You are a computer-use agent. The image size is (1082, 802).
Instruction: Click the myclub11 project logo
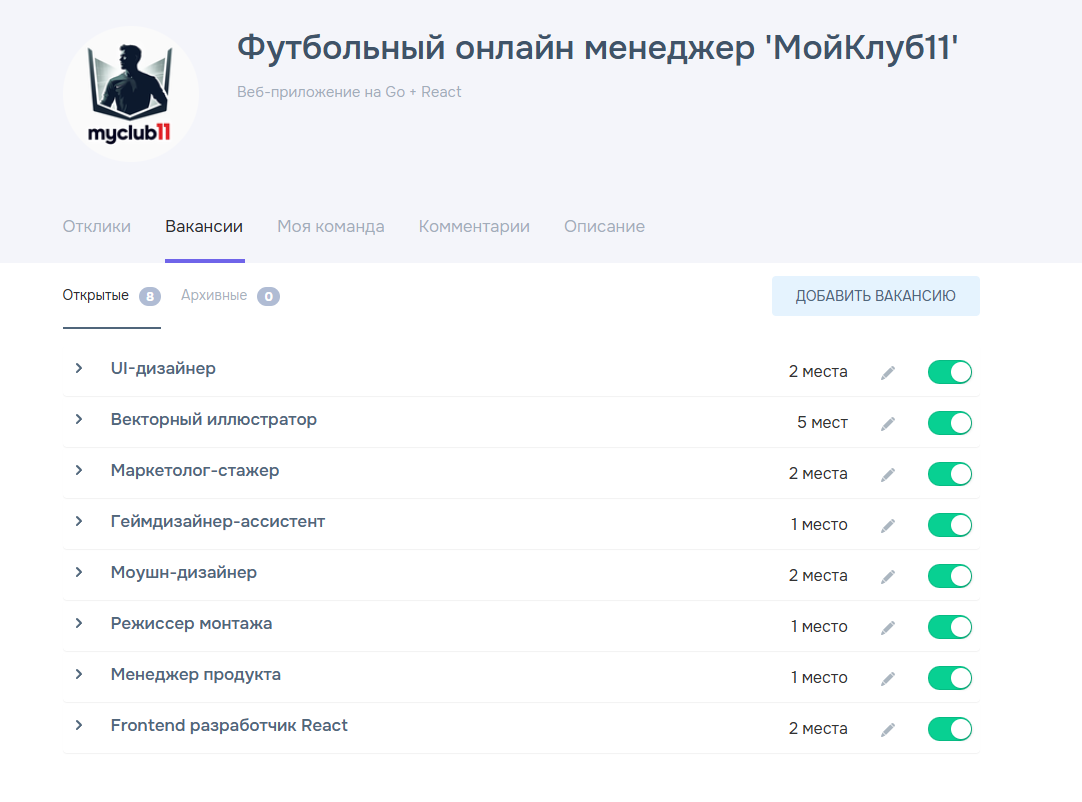pos(131,94)
